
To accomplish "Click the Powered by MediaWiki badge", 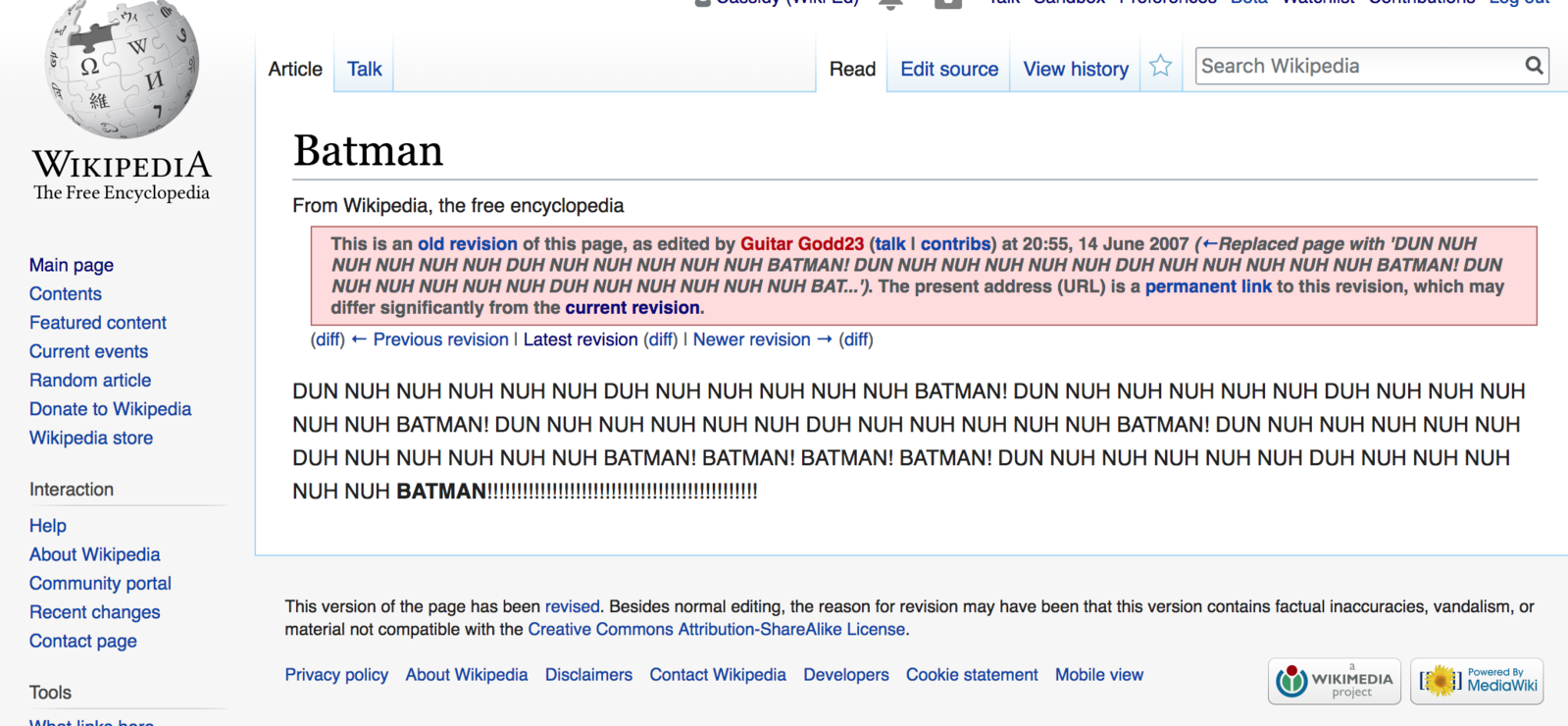I will coord(1477,681).
